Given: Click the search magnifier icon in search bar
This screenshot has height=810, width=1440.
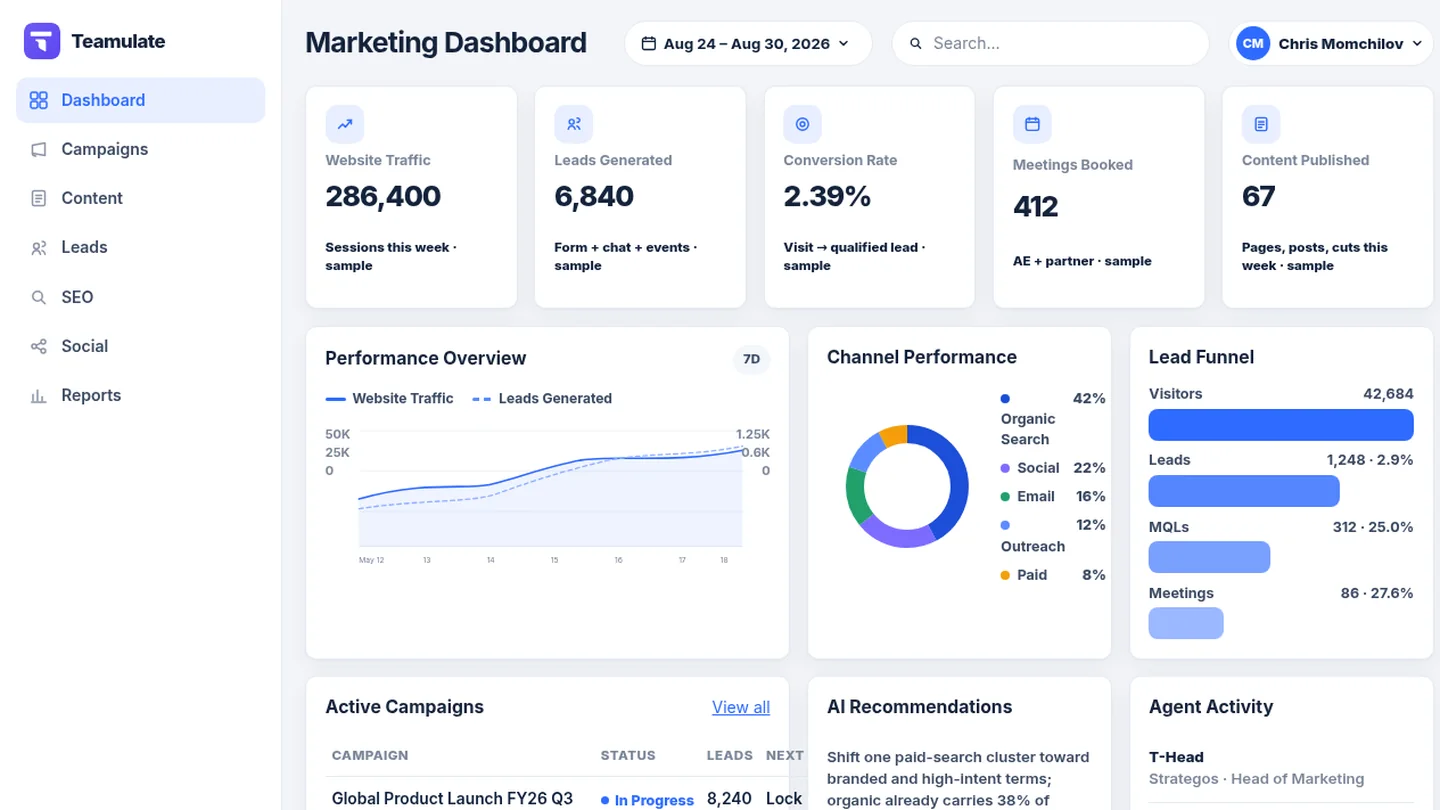Looking at the screenshot, I should click(916, 44).
